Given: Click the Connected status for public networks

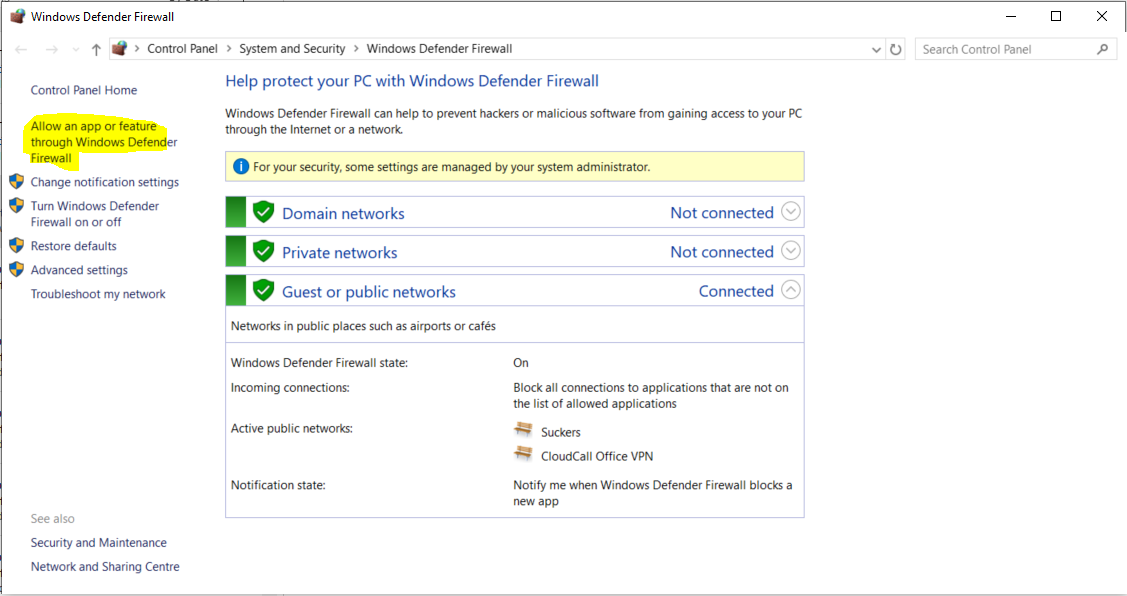Looking at the screenshot, I should [736, 291].
